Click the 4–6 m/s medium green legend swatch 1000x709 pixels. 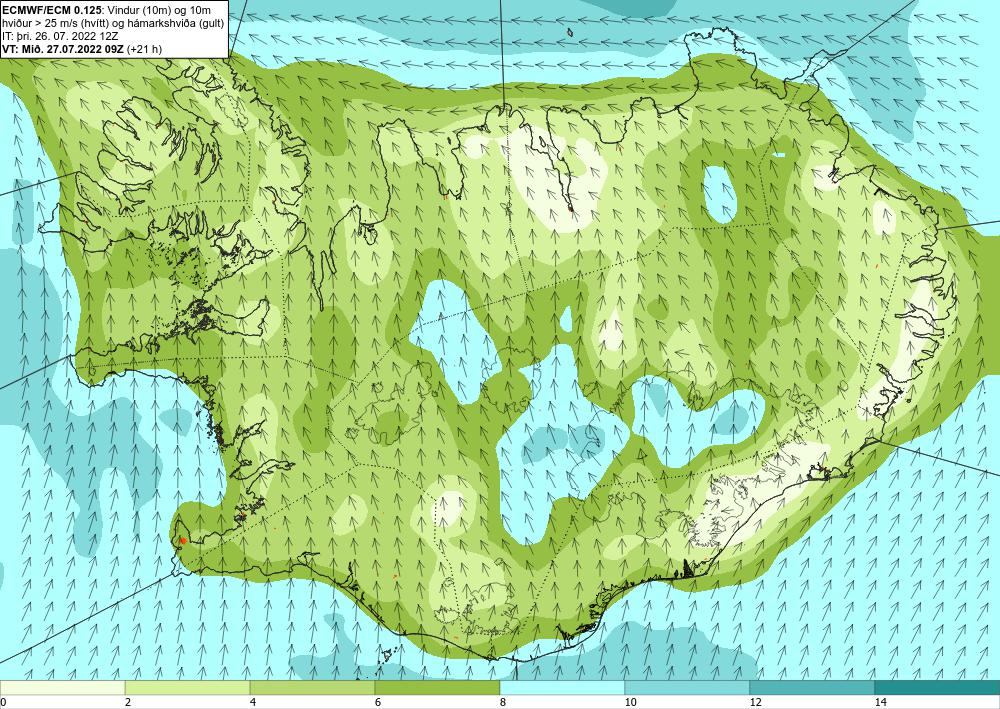(312, 687)
